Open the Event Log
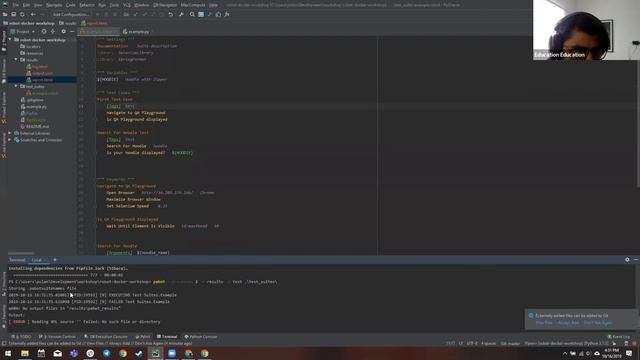 point(619,337)
